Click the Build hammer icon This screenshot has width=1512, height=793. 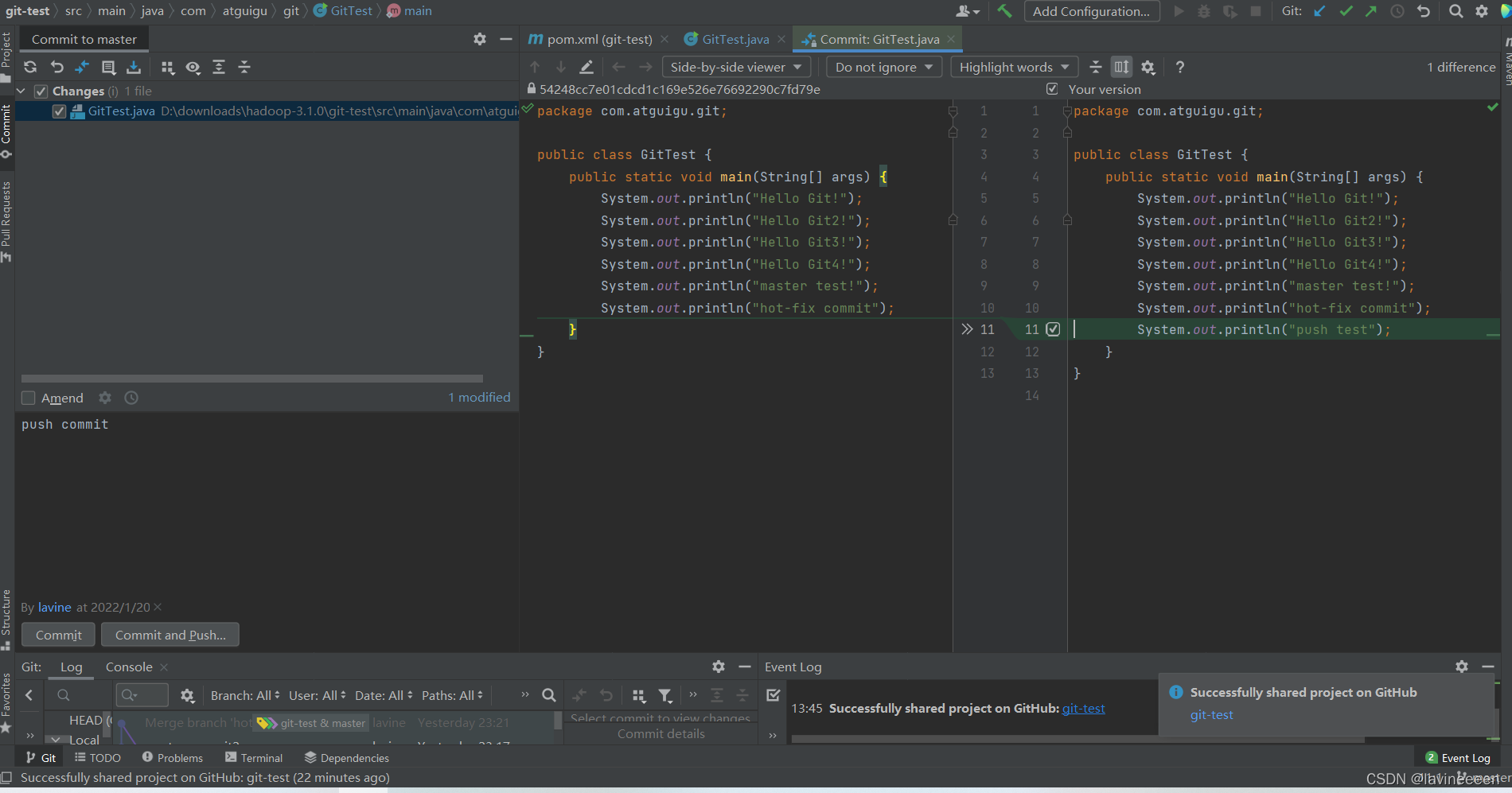click(1004, 11)
